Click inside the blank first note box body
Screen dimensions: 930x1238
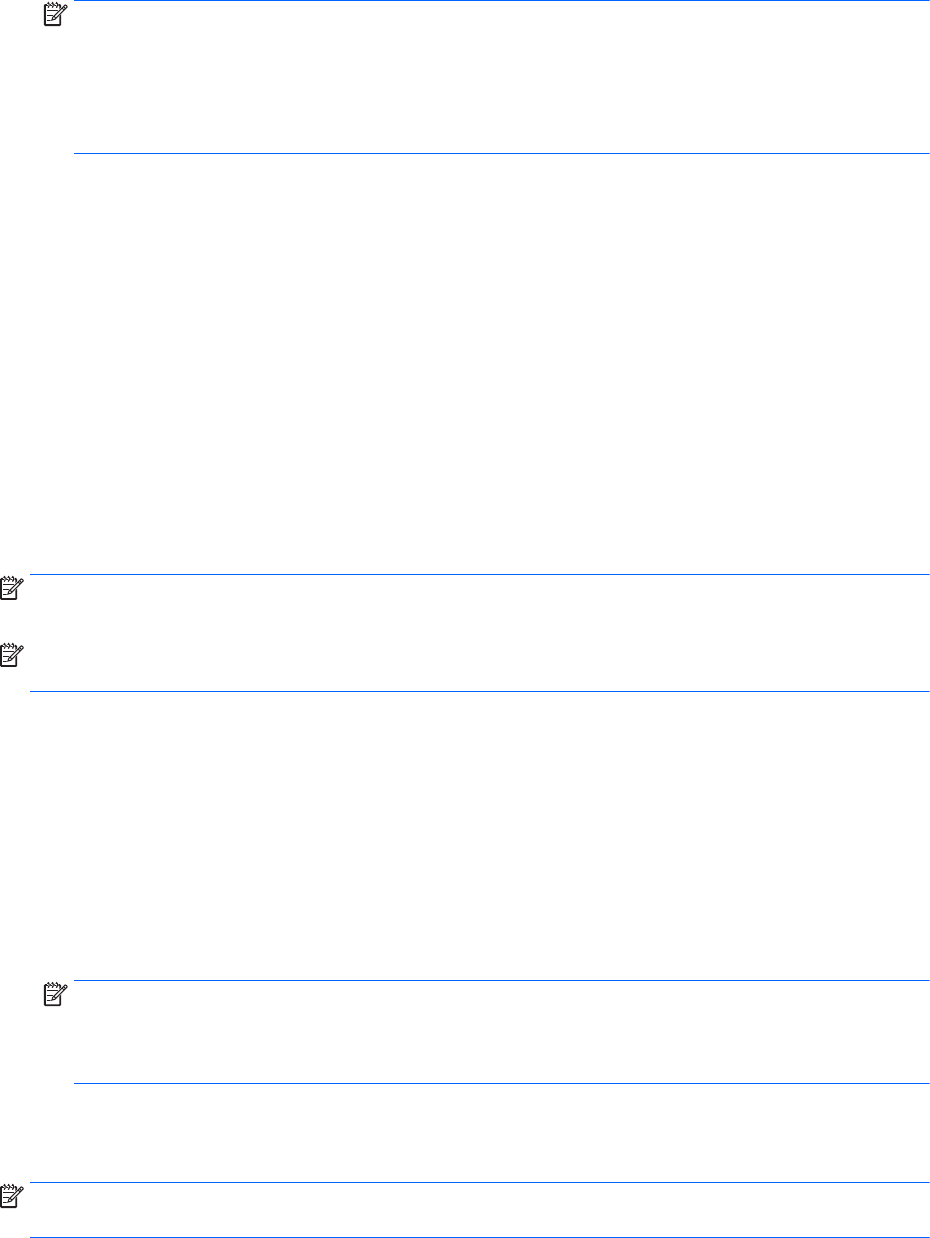coord(500,78)
